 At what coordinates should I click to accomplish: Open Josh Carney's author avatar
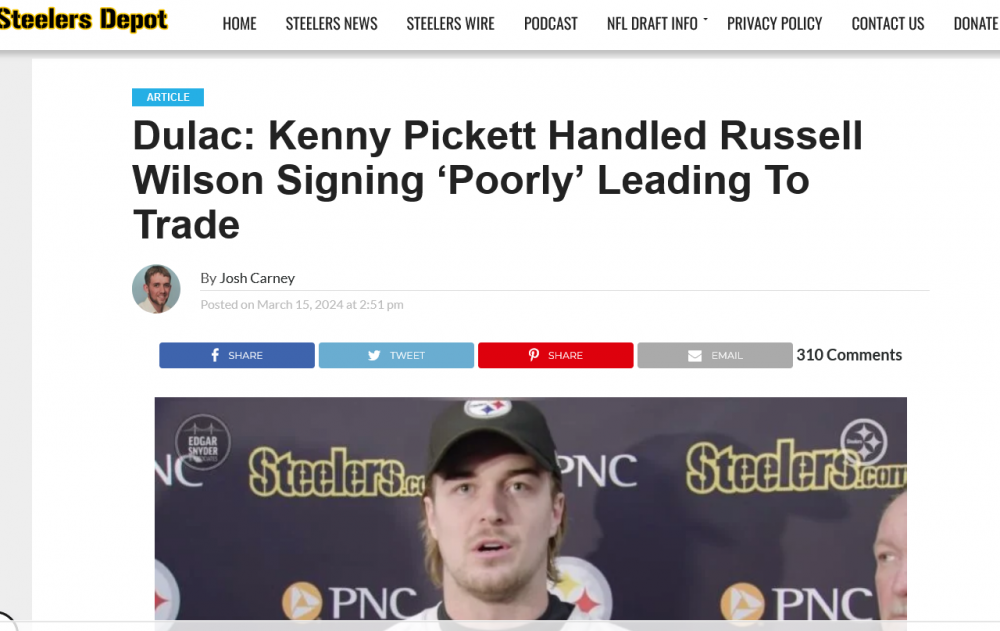tap(156, 289)
